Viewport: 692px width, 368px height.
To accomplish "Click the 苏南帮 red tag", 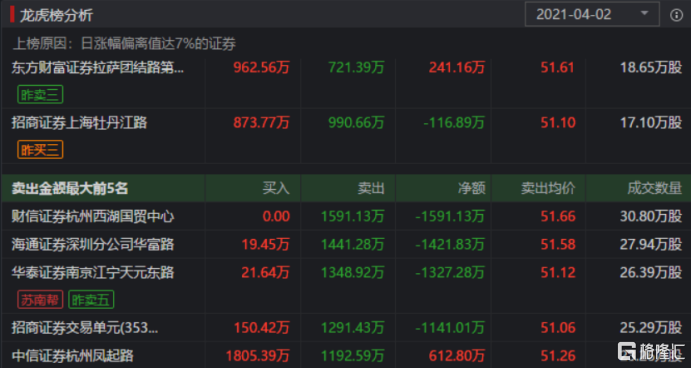I will click(x=40, y=300).
